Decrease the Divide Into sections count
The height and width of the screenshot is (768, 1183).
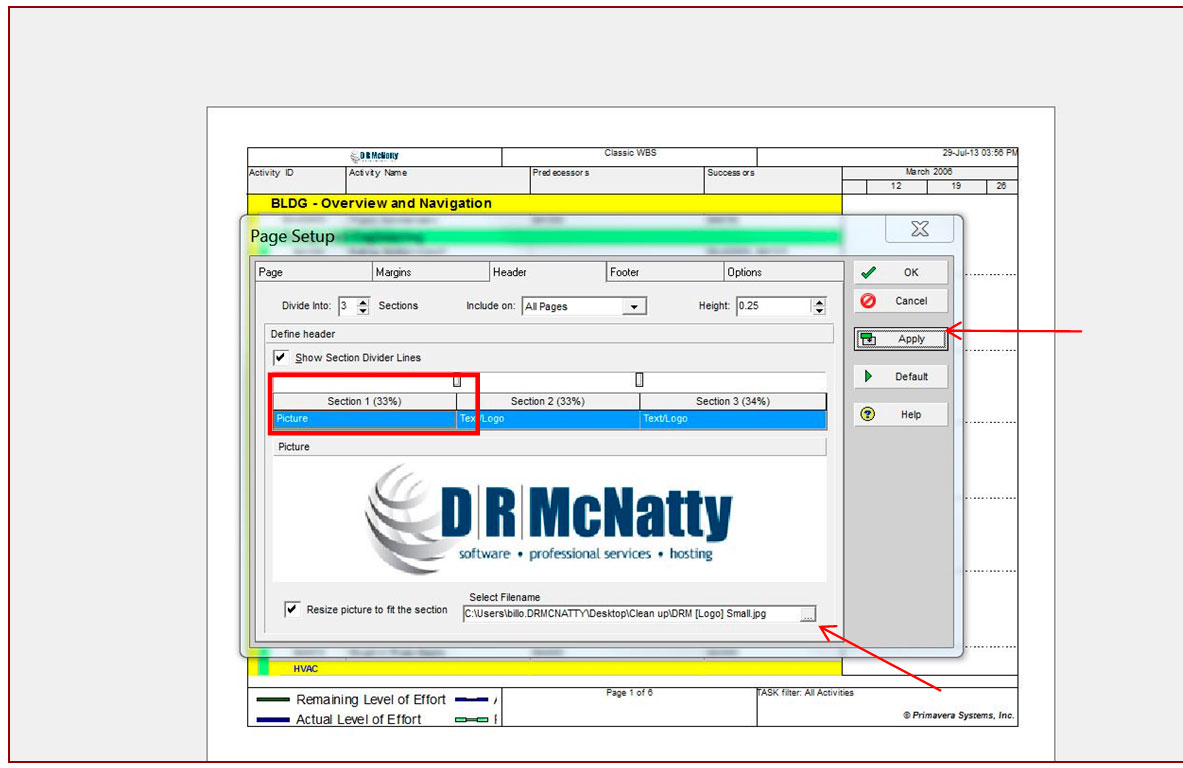click(x=363, y=310)
